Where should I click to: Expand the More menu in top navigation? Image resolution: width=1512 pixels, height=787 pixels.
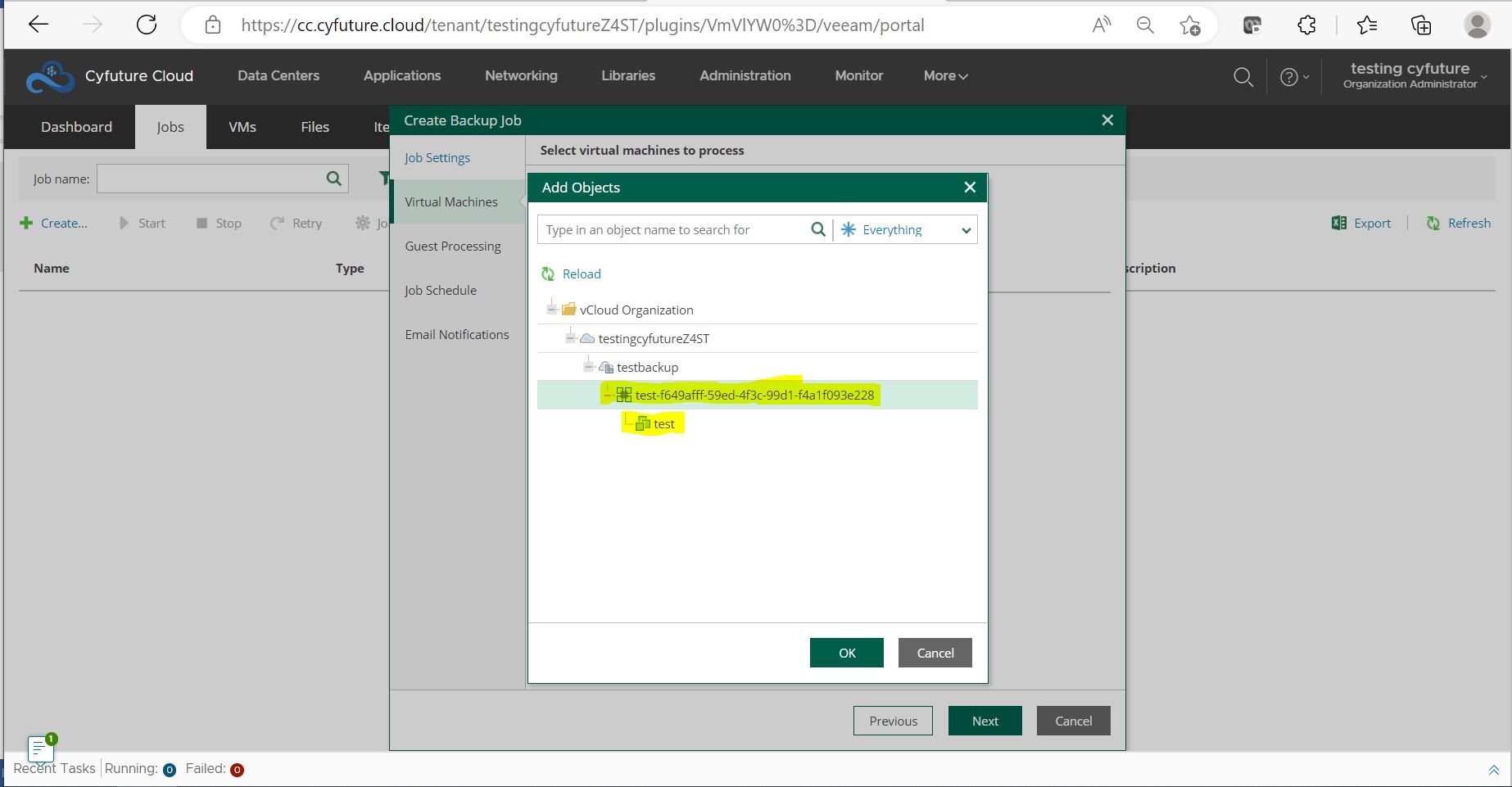point(945,75)
